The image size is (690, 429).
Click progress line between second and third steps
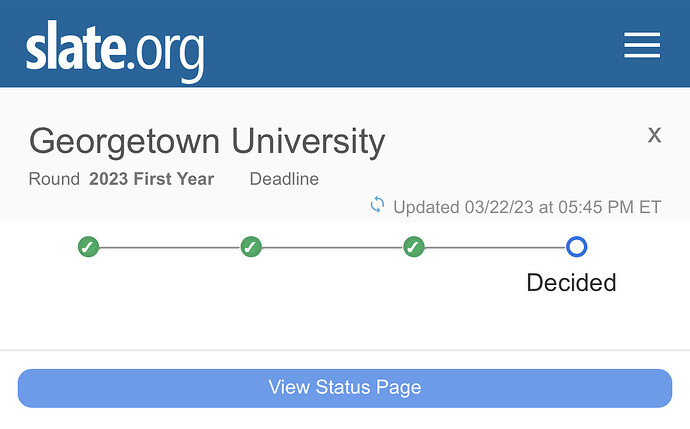coord(333,248)
